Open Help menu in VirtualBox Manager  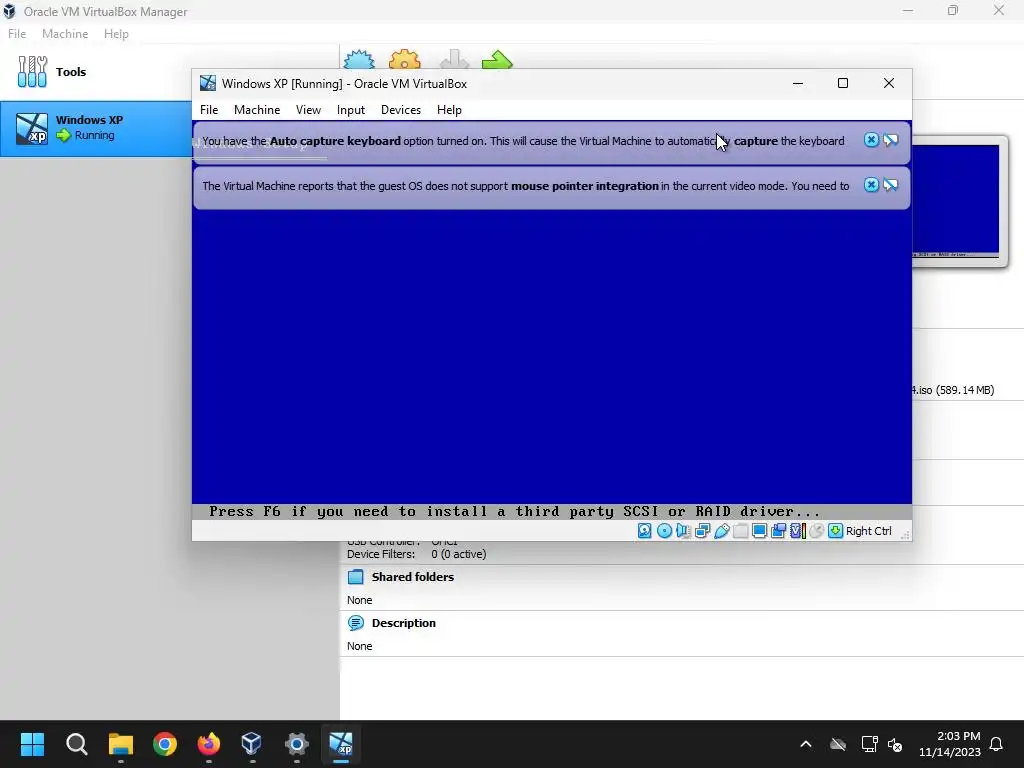pyautogui.click(x=116, y=34)
